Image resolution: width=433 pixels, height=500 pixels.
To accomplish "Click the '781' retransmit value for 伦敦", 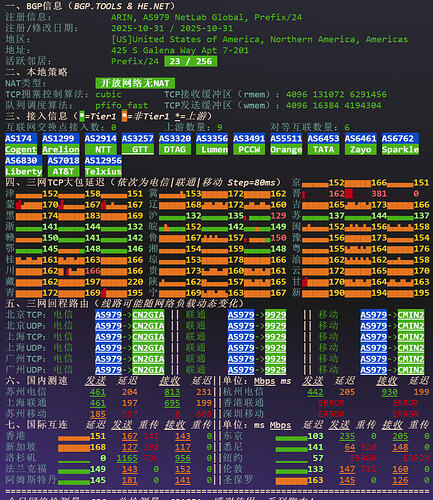I will (368, 469).
